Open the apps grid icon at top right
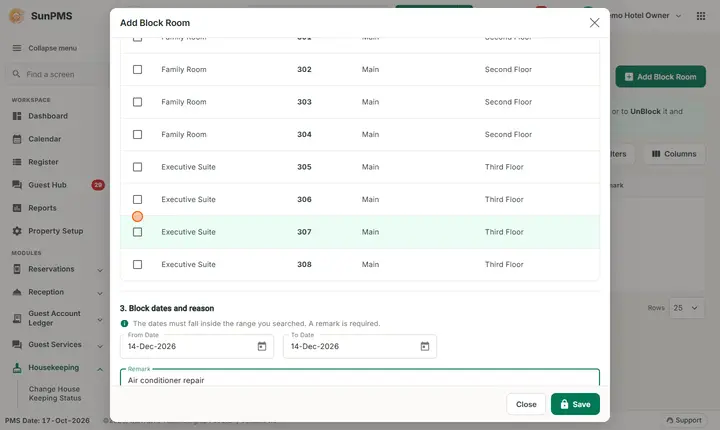 click(x=701, y=16)
